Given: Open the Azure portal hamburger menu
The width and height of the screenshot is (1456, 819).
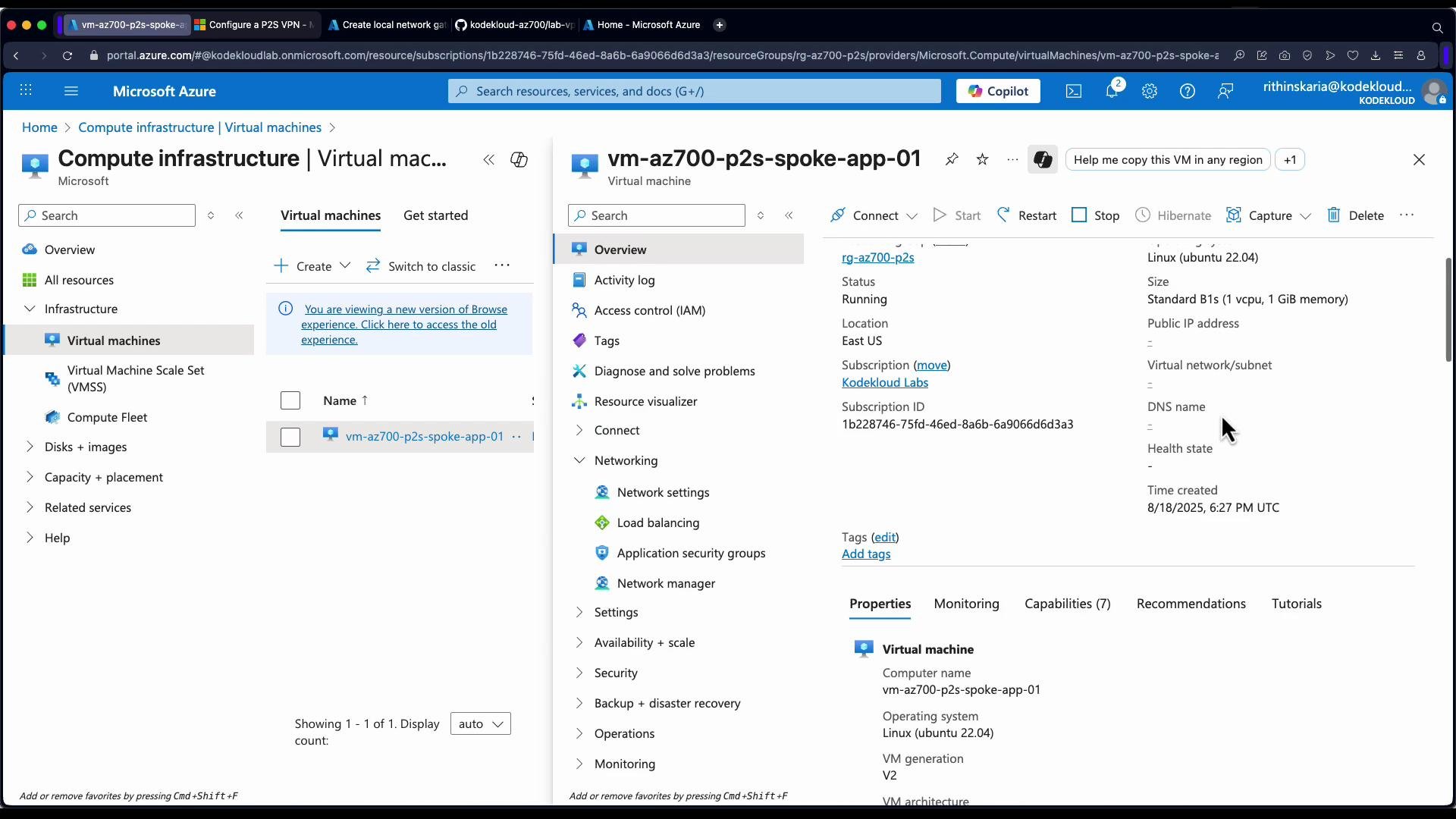Looking at the screenshot, I should click(x=71, y=91).
